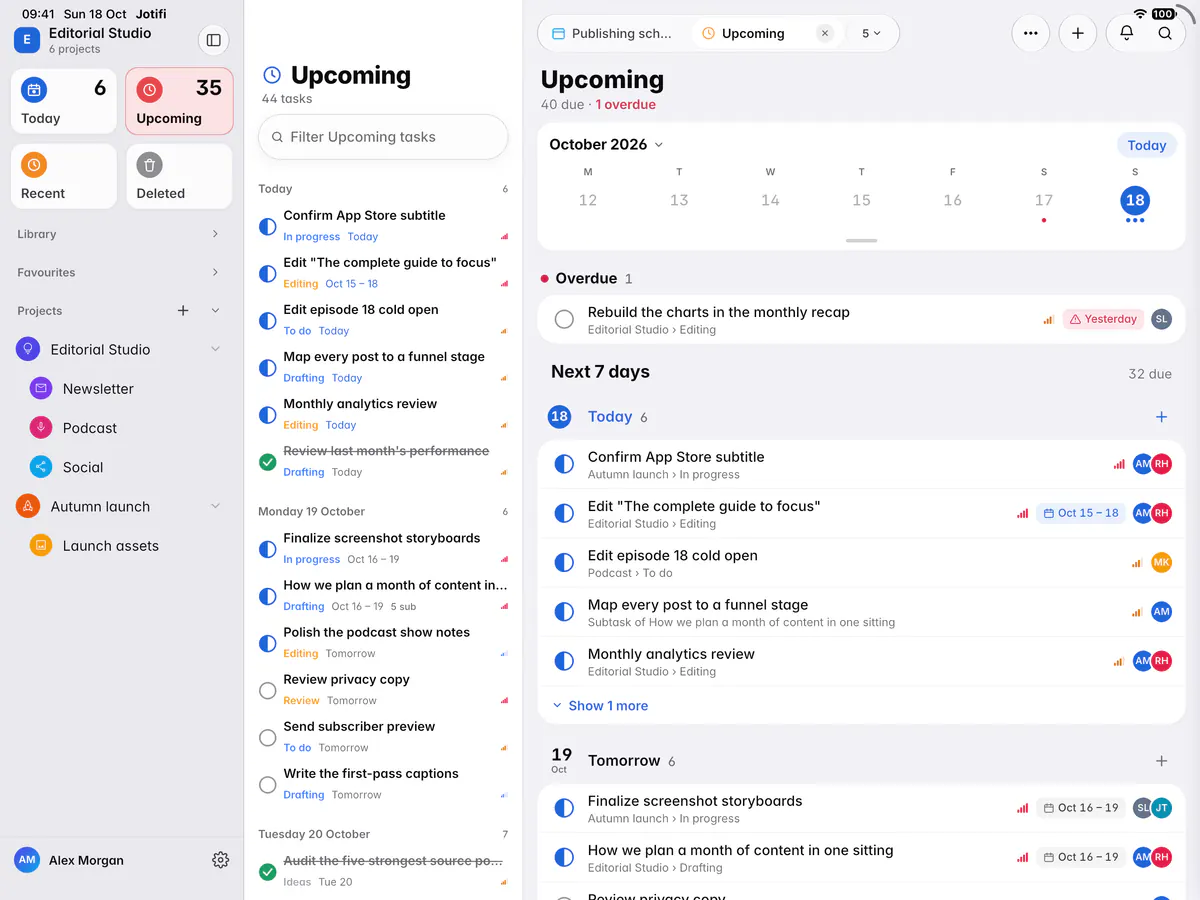Select Sunday 18 in calendar
Image resolution: width=1200 pixels, height=900 pixels.
point(1135,201)
